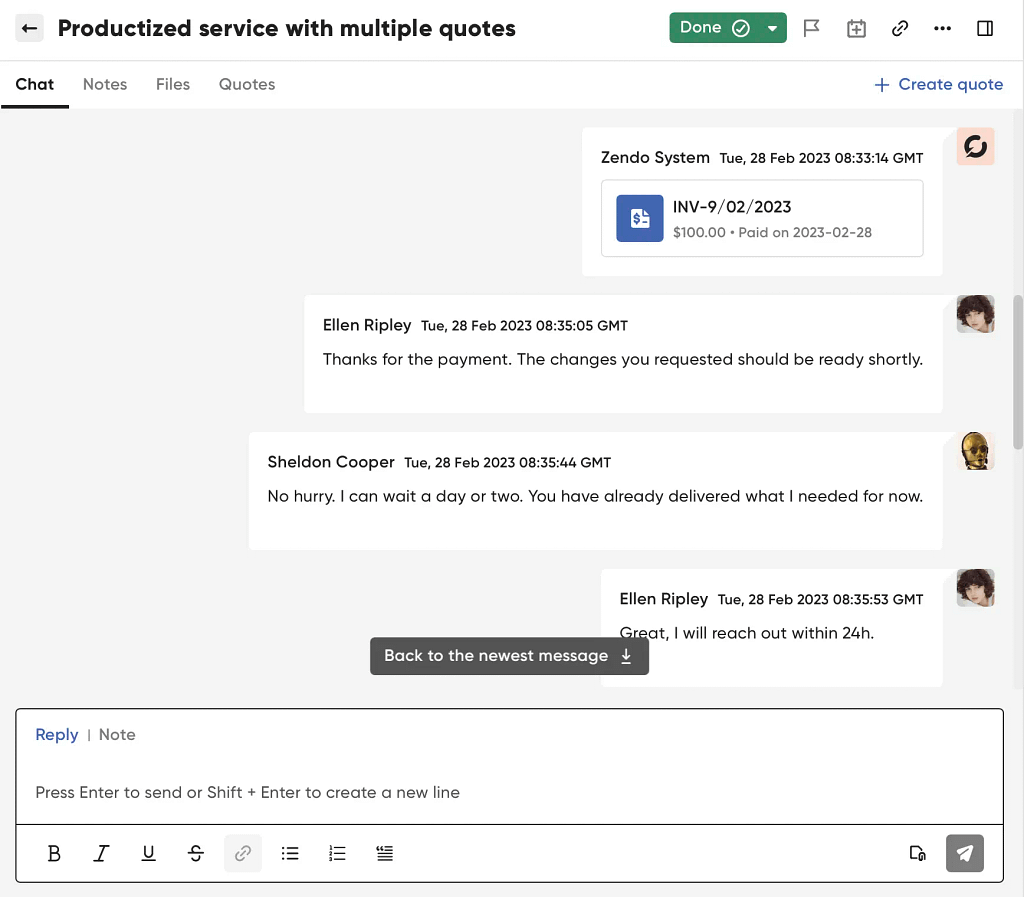
Task: Open the Done status dropdown arrow
Action: (773, 28)
